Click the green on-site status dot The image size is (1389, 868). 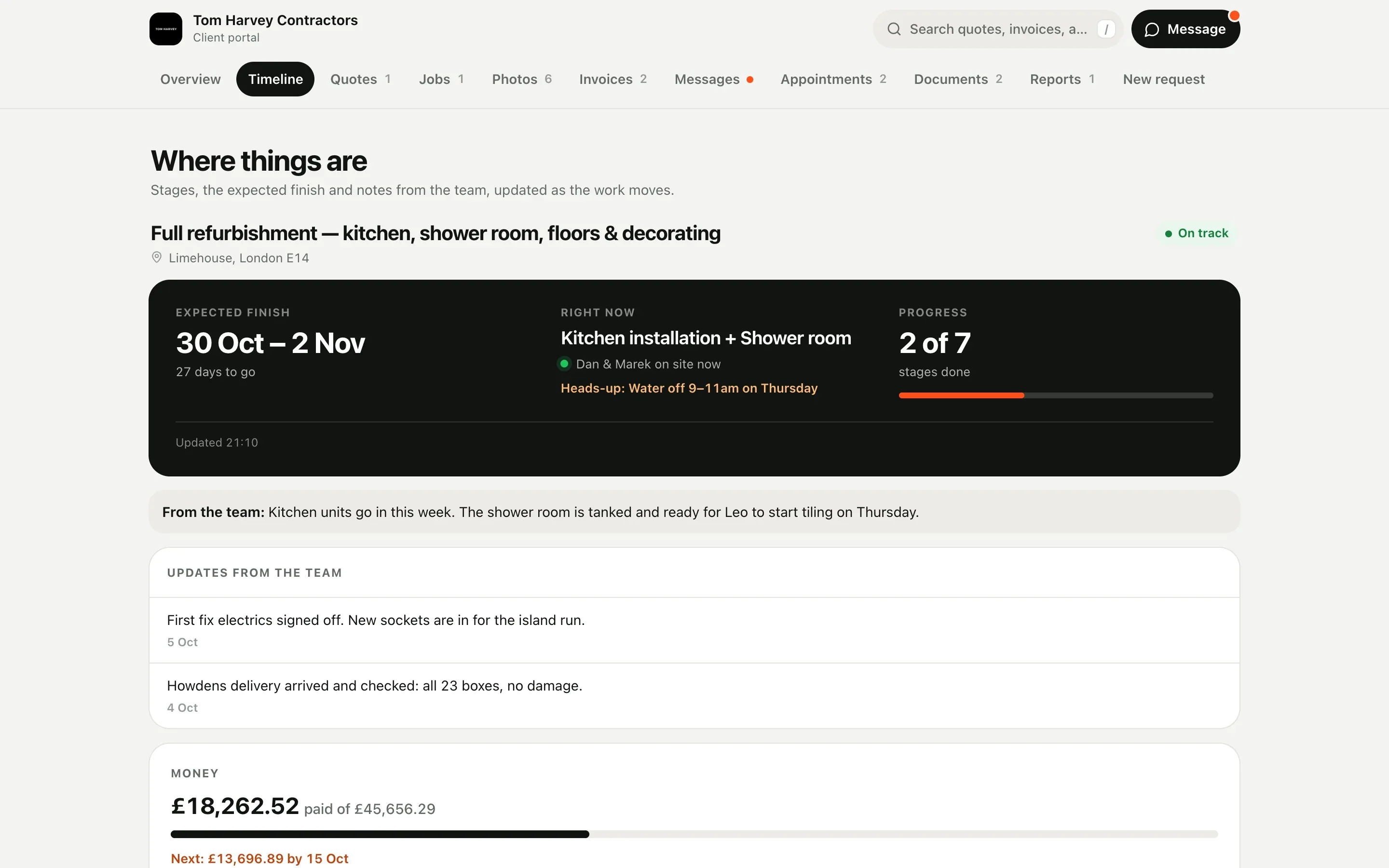point(564,364)
